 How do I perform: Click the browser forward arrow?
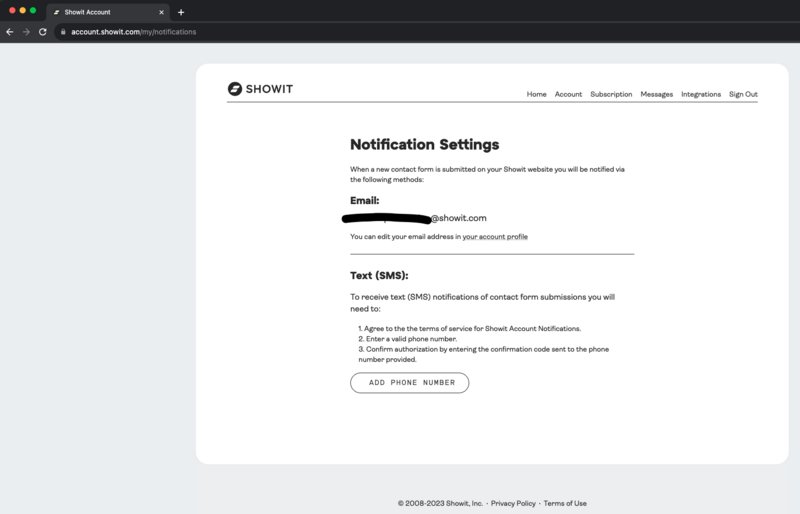pyautogui.click(x=26, y=32)
